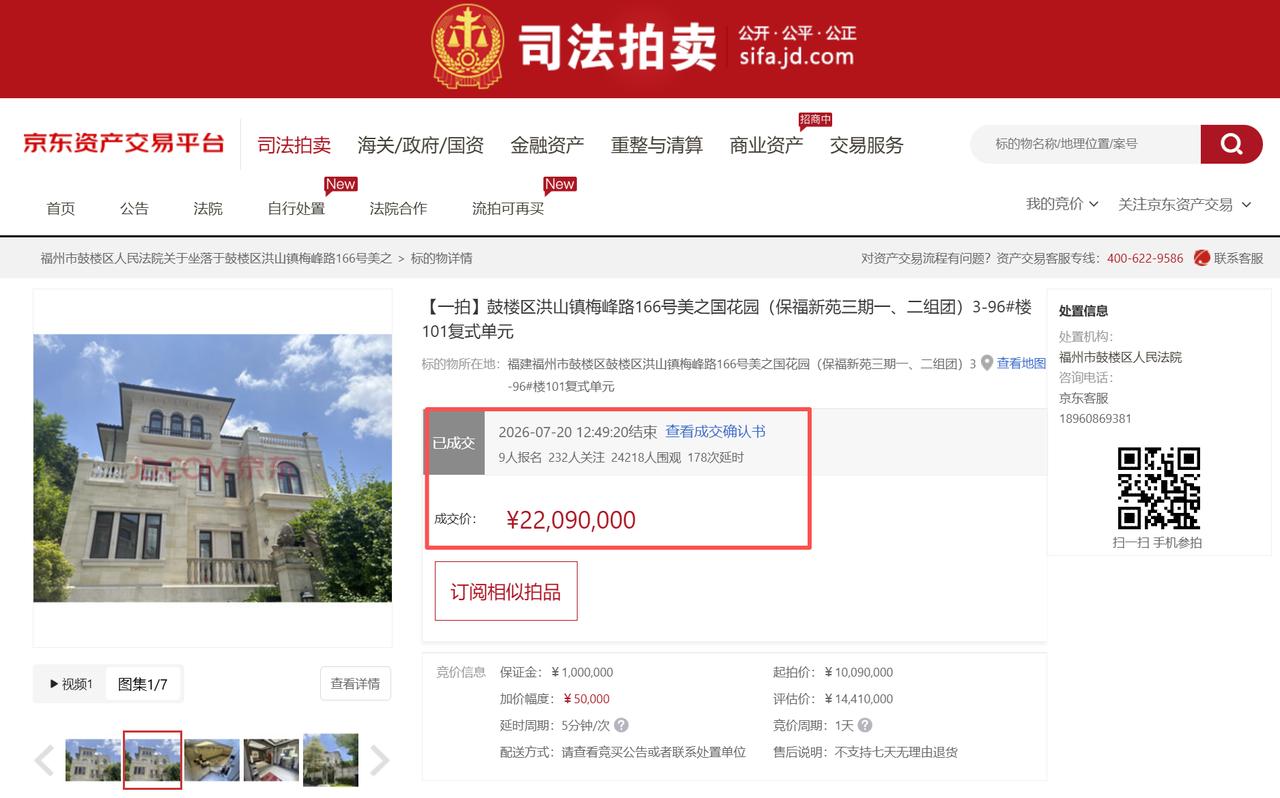Screen dimensions: 1280x798
Task: Click 福州市鼓楼区人民法院 in 处置信息
Action: click(1120, 357)
